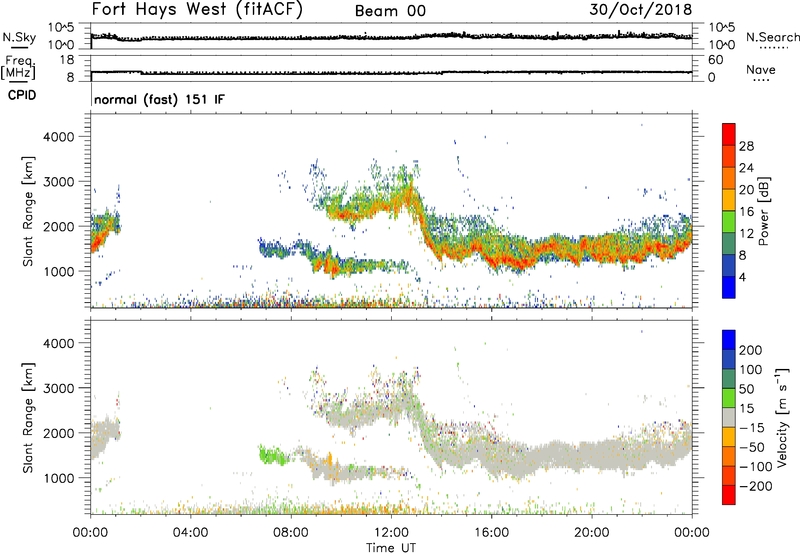
Task: Click the '100' tick on Velocity colorbar
Action: 750,369
